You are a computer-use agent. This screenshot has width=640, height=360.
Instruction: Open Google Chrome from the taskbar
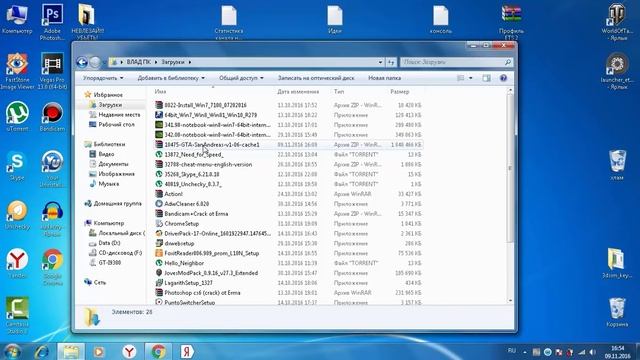point(158,351)
